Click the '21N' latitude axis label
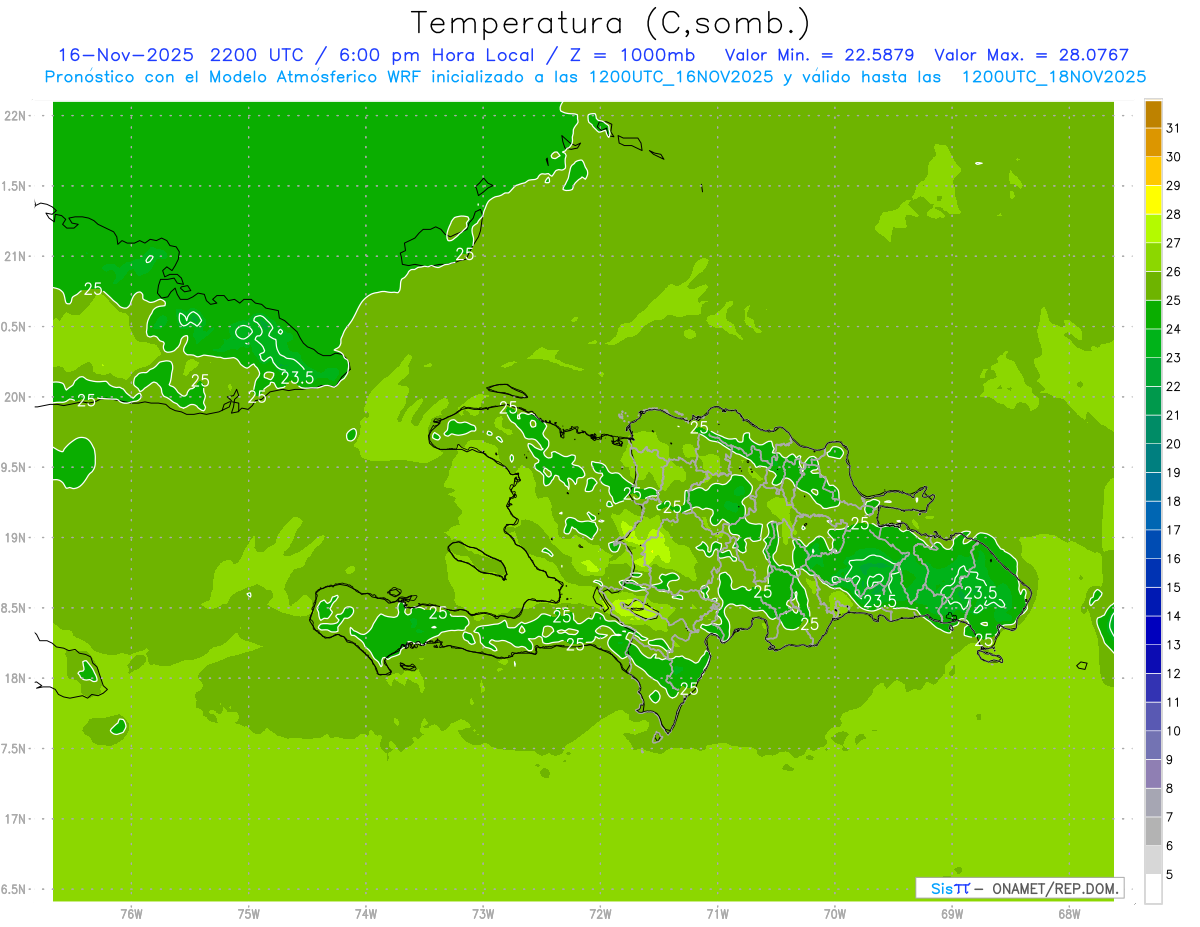Screen dimensions: 1200x927 (x=16, y=257)
